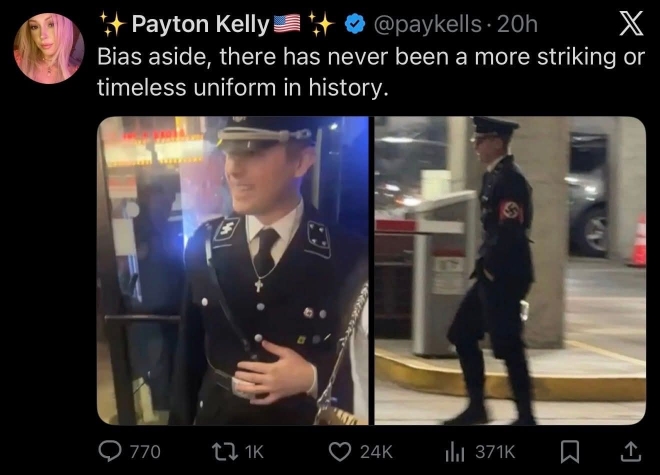Open the view analytics bar-chart icon

455,452
